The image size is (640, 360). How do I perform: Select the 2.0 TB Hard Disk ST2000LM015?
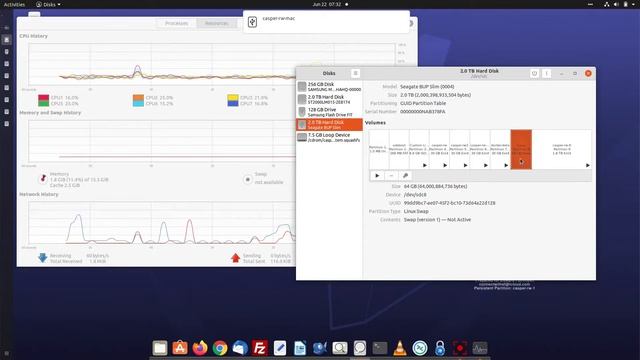(x=329, y=99)
